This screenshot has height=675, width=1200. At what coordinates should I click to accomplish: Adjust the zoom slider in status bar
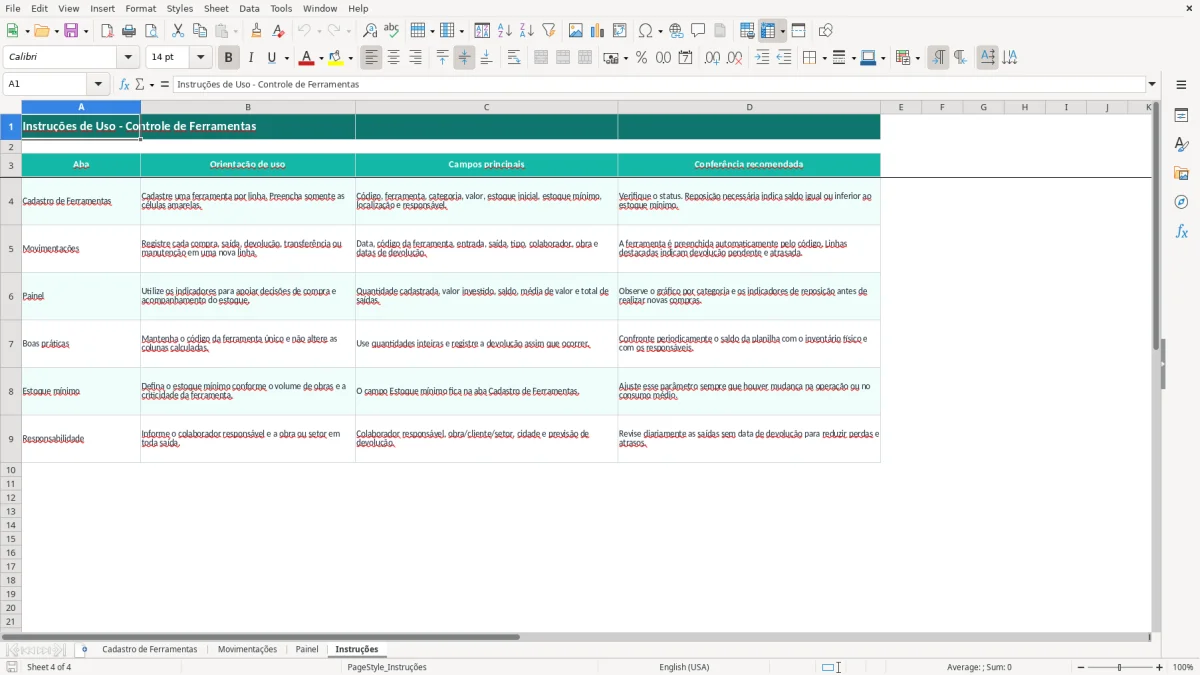(1120, 667)
